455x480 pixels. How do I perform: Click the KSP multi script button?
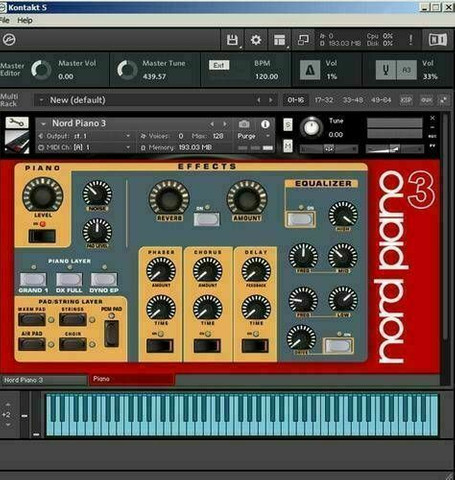[x=406, y=100]
